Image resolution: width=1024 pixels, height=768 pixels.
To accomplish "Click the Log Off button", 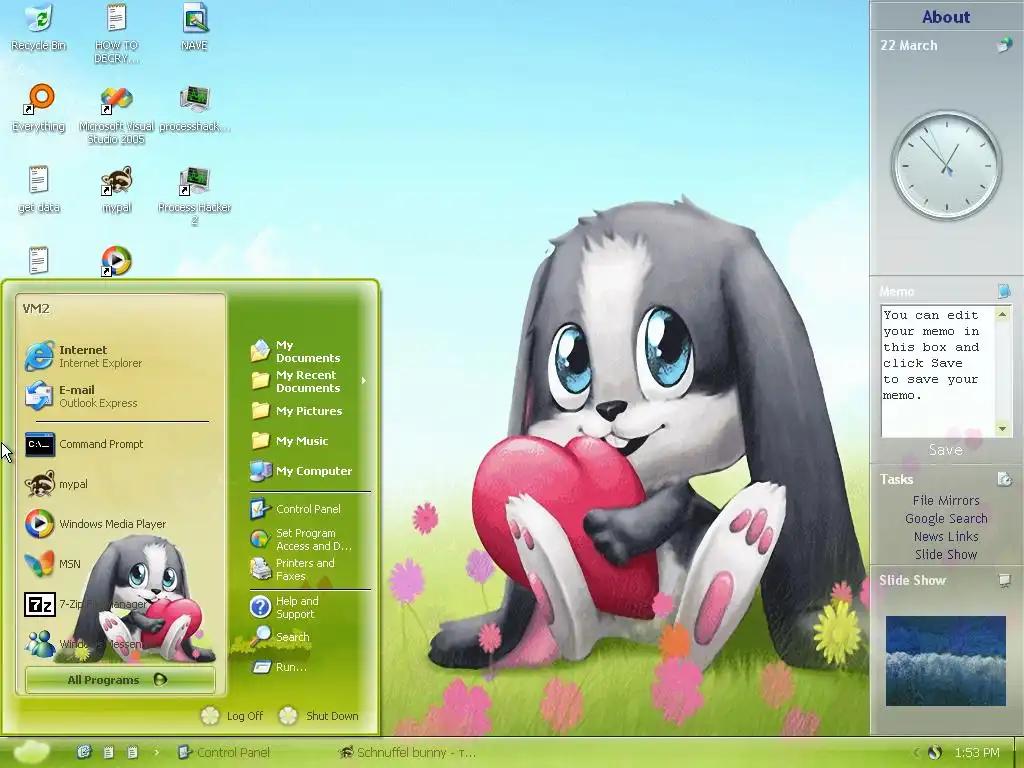I will click(x=232, y=716).
